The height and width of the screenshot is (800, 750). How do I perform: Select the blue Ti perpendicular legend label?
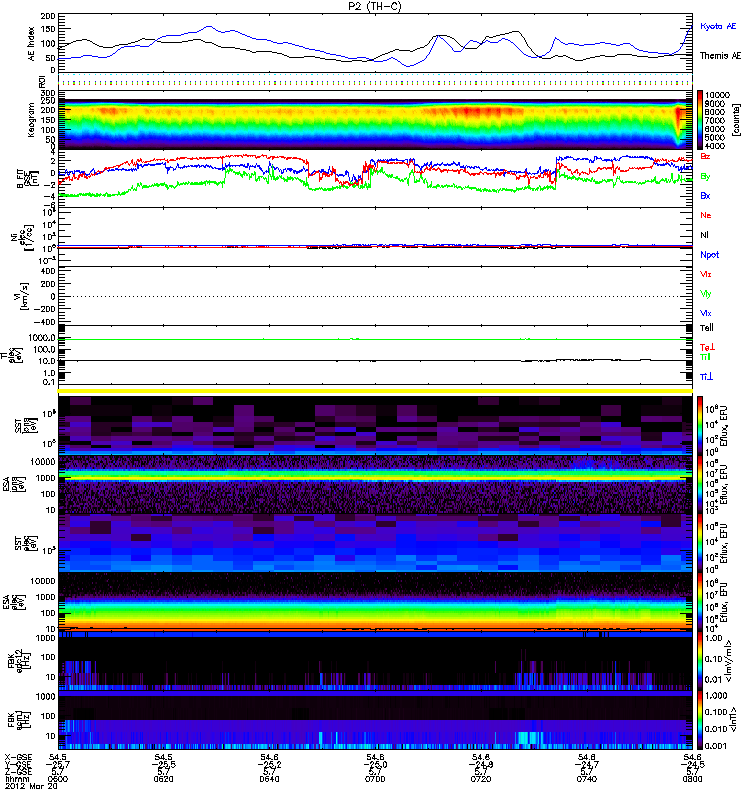click(x=706, y=377)
